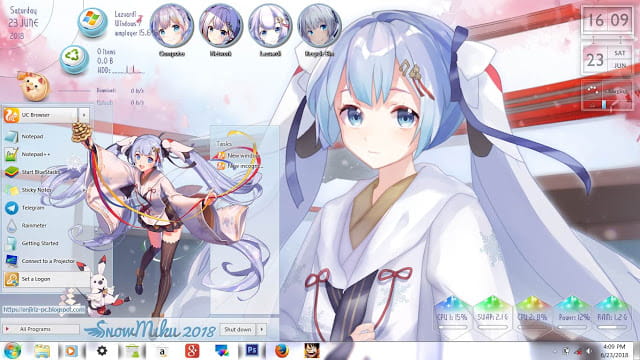The width and height of the screenshot is (640, 360).
Task: Open the file explorer taskbar icon
Action: coord(42,351)
